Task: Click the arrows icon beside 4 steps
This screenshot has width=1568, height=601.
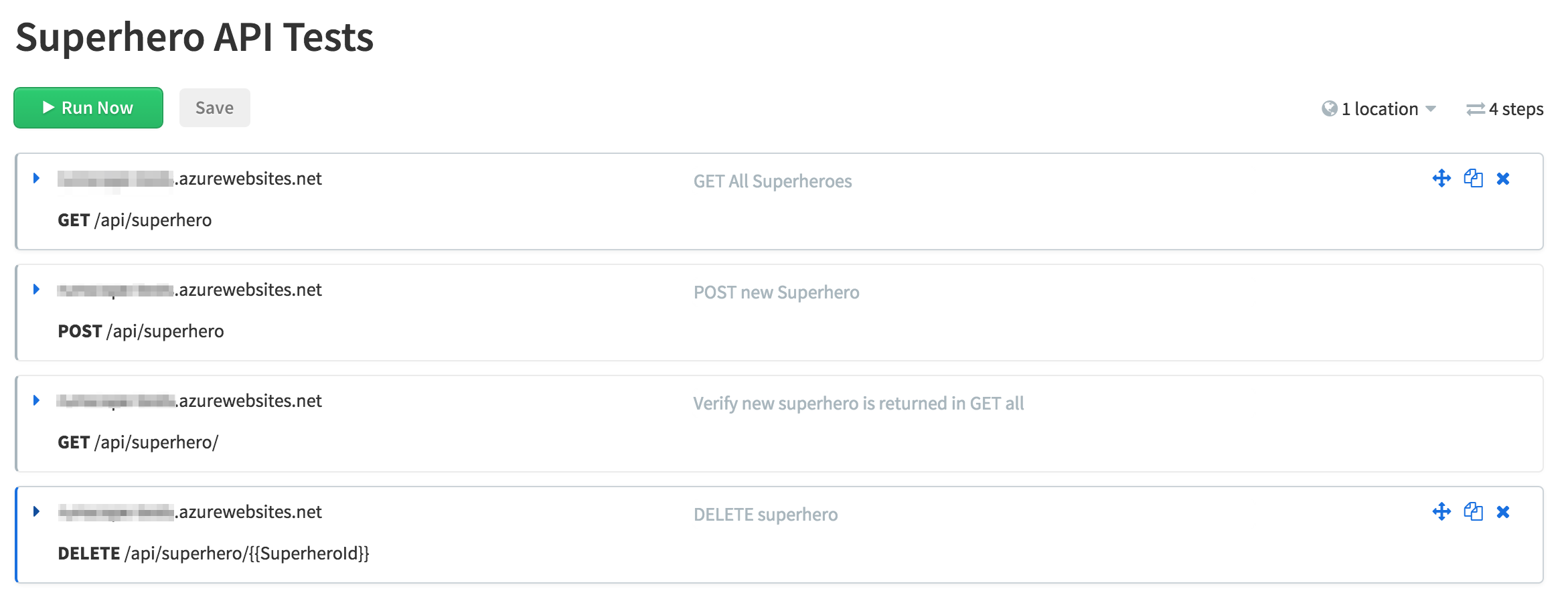Action: (x=1476, y=109)
